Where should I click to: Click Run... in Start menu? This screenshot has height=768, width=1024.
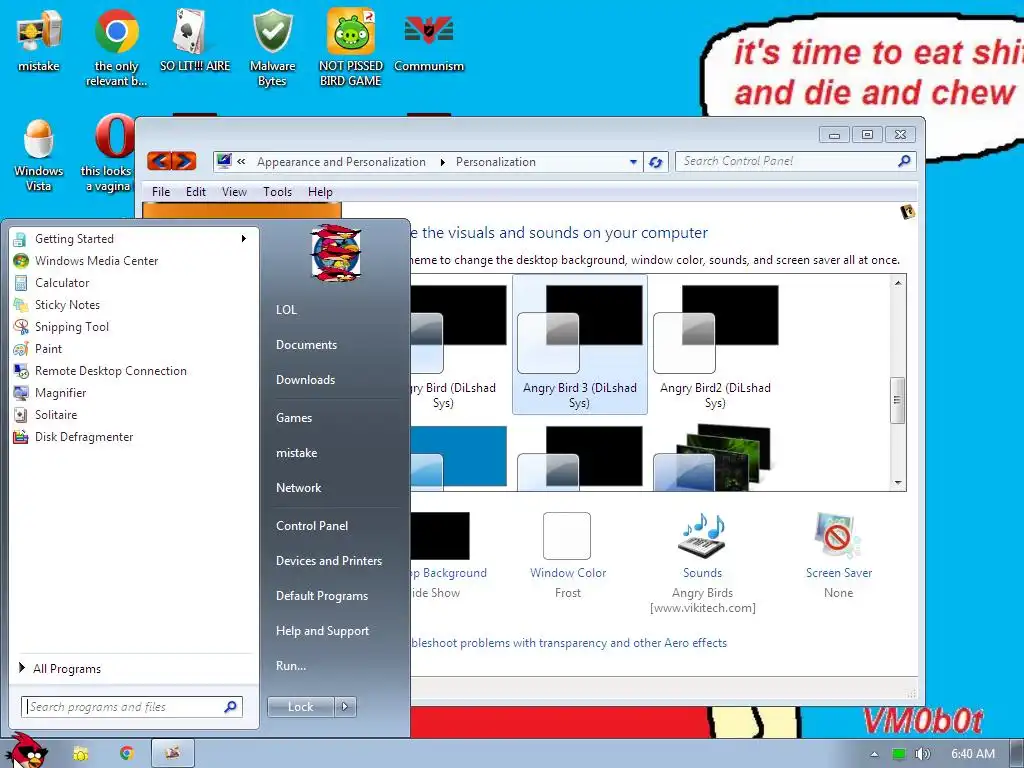(291, 666)
